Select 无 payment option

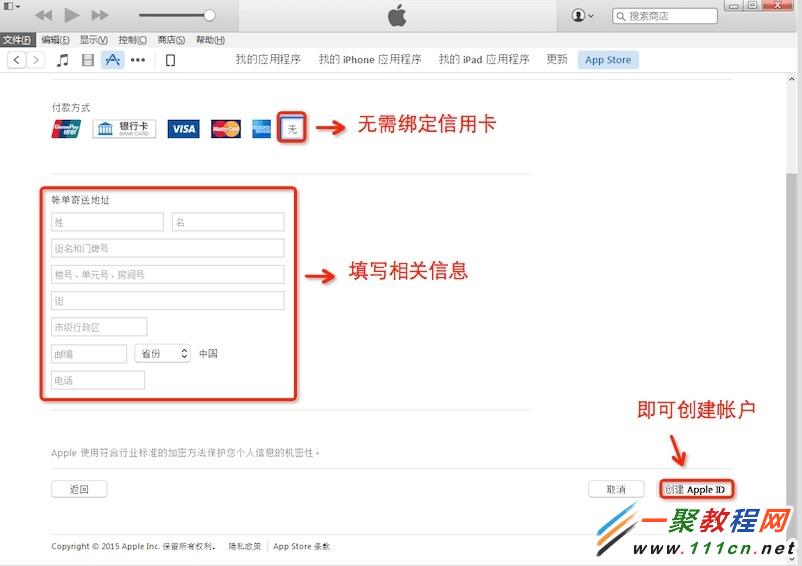coord(292,128)
